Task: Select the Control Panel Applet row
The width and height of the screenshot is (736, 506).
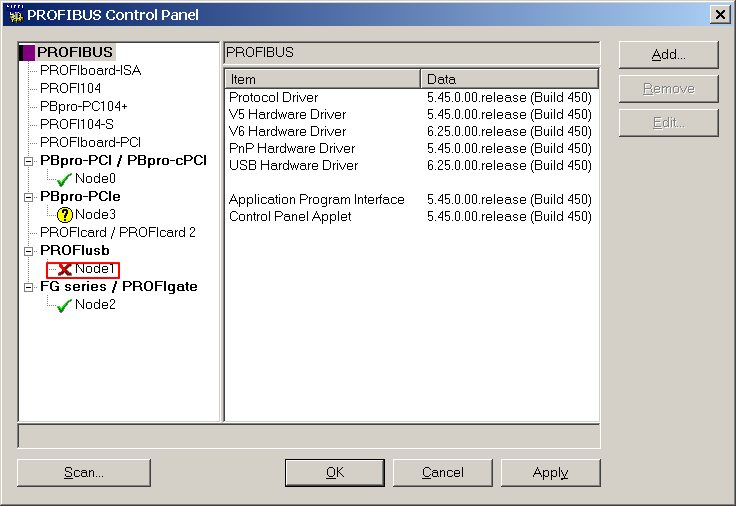Action: click(411, 216)
